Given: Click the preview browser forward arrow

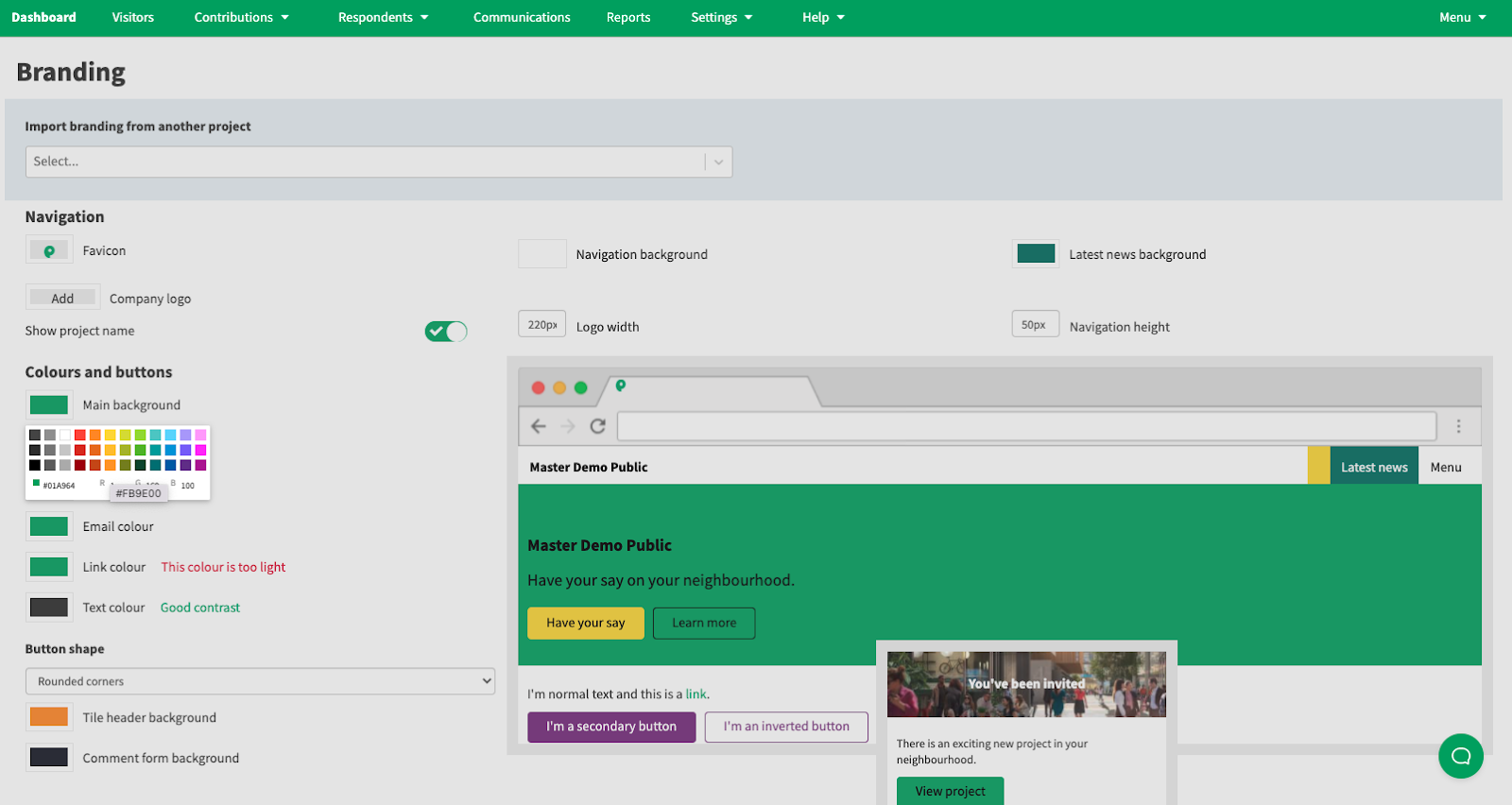Looking at the screenshot, I should (568, 426).
